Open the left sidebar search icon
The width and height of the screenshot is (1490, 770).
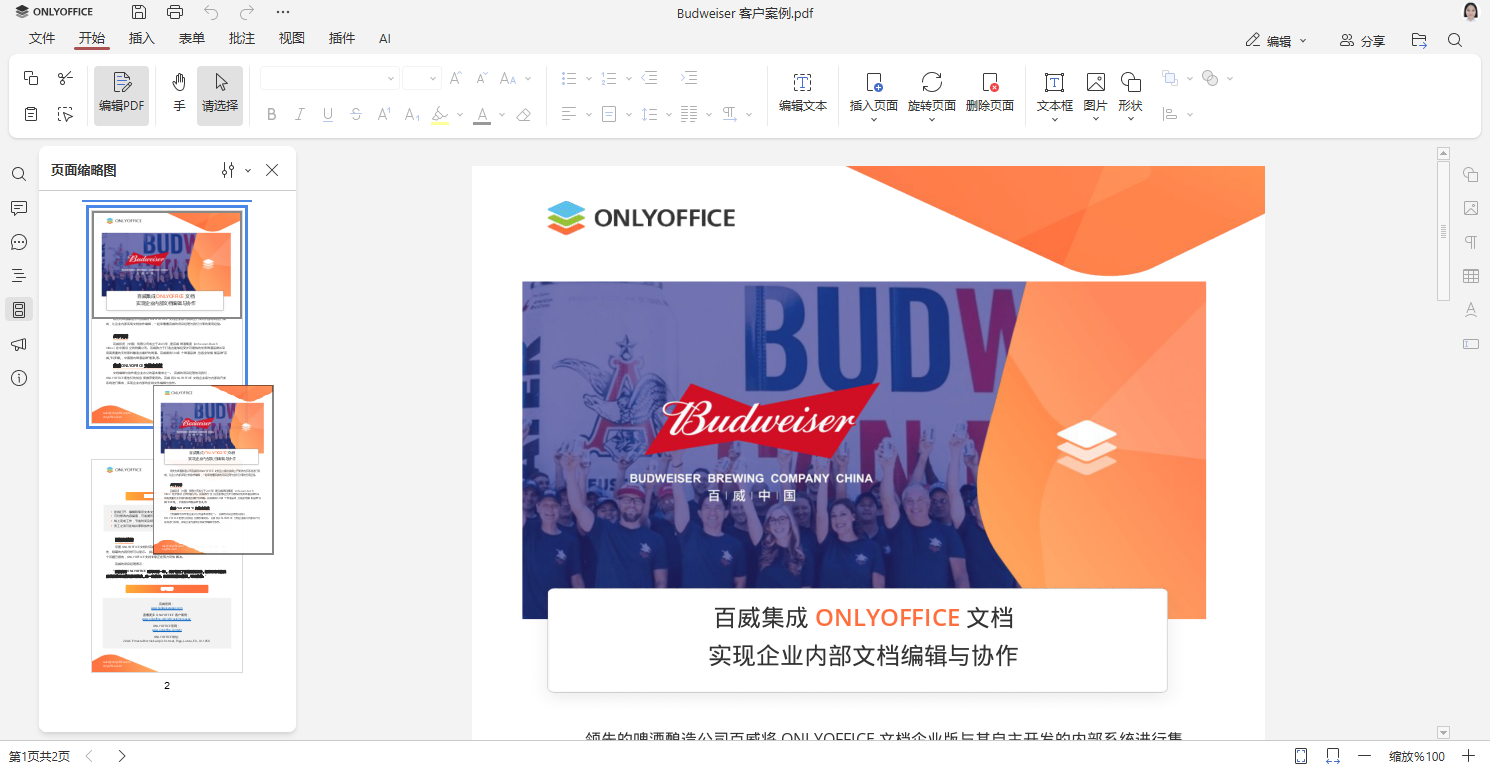coord(19,174)
